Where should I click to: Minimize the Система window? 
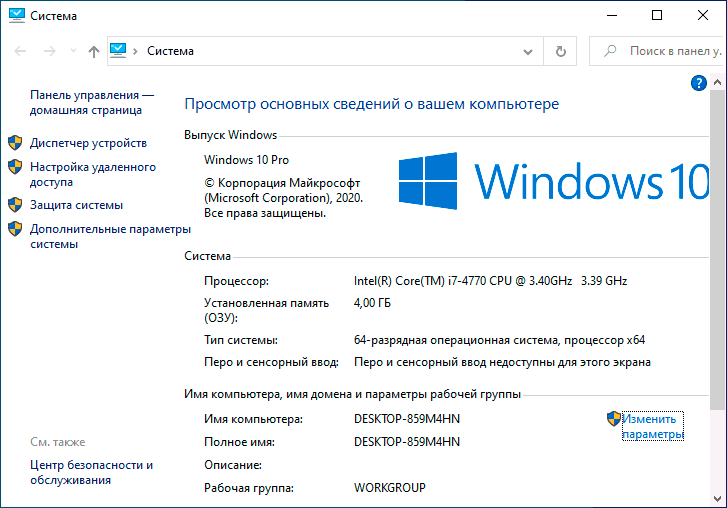pos(612,15)
